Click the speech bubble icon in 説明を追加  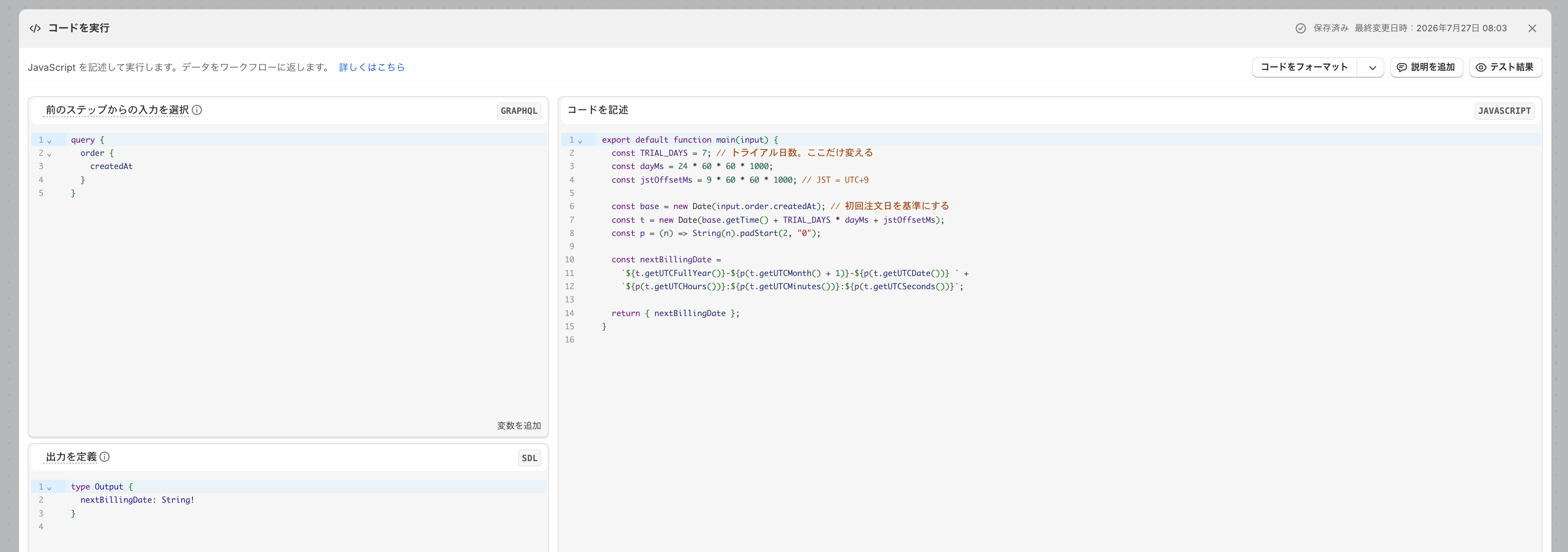[1401, 67]
